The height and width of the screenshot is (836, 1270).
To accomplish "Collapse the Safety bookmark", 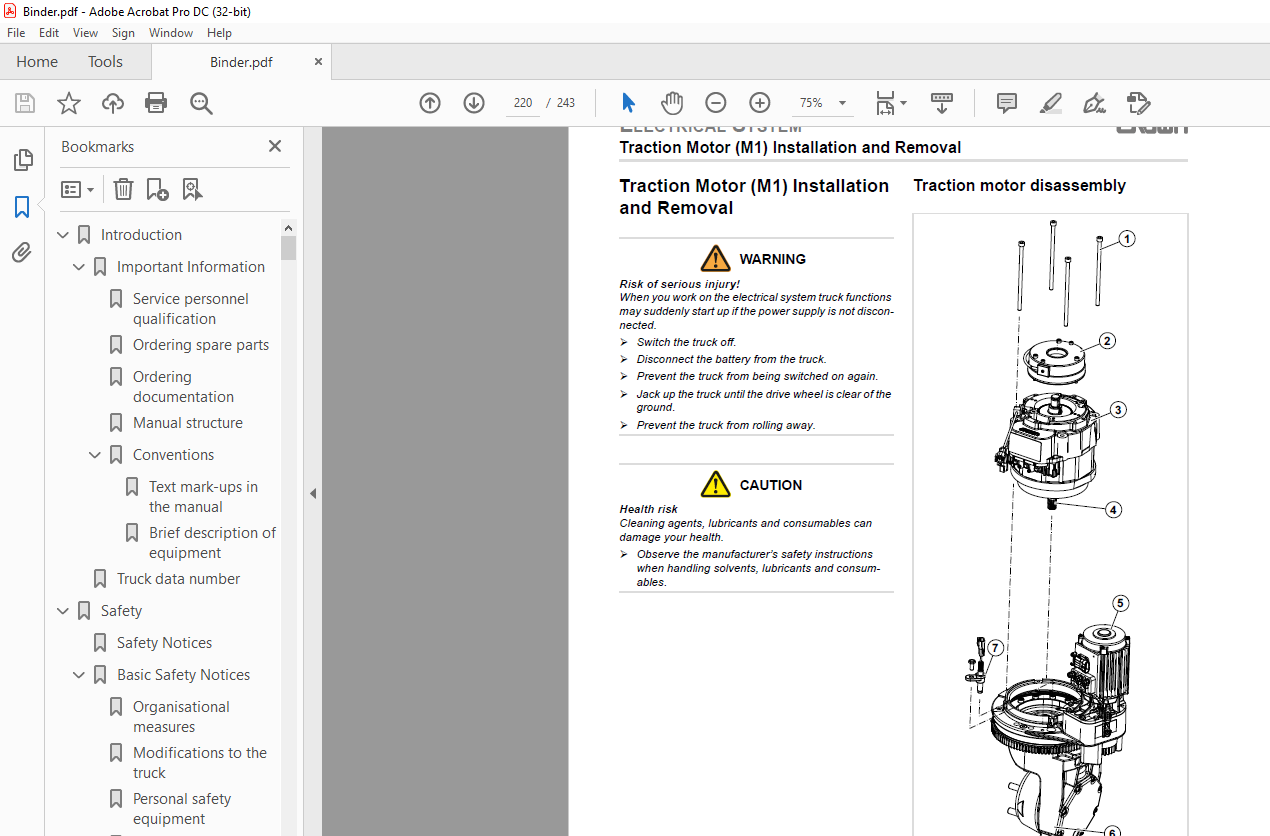I will [x=64, y=611].
